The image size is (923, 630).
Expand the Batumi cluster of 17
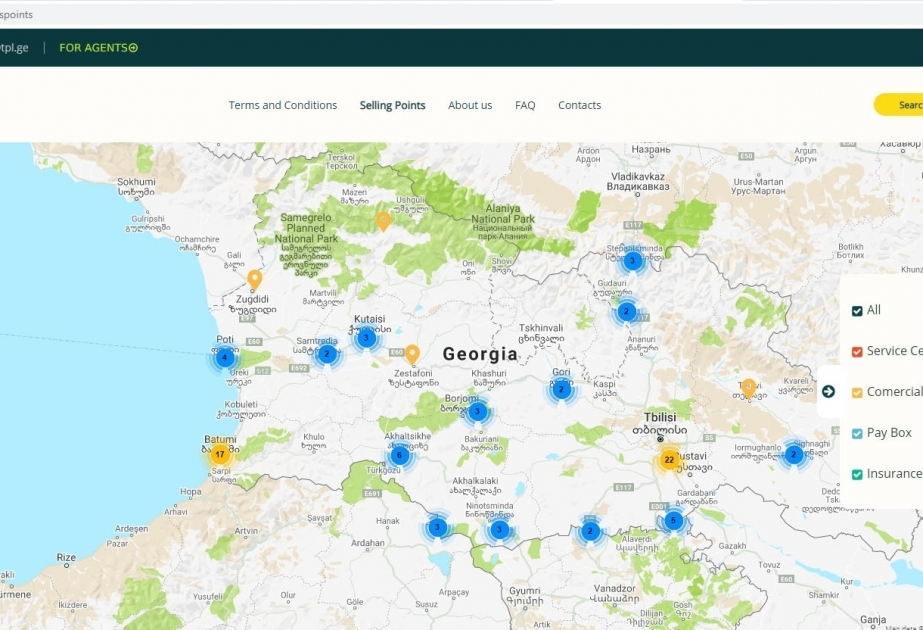pos(220,454)
